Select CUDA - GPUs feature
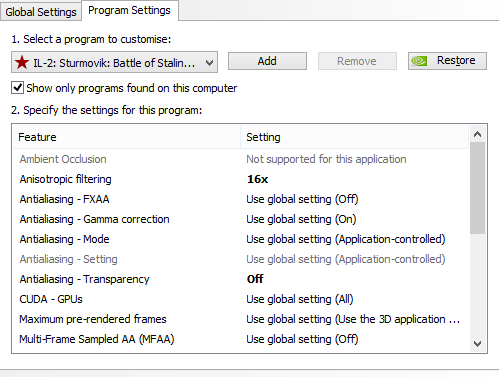The image size is (499, 377). pyautogui.click(x=51, y=299)
